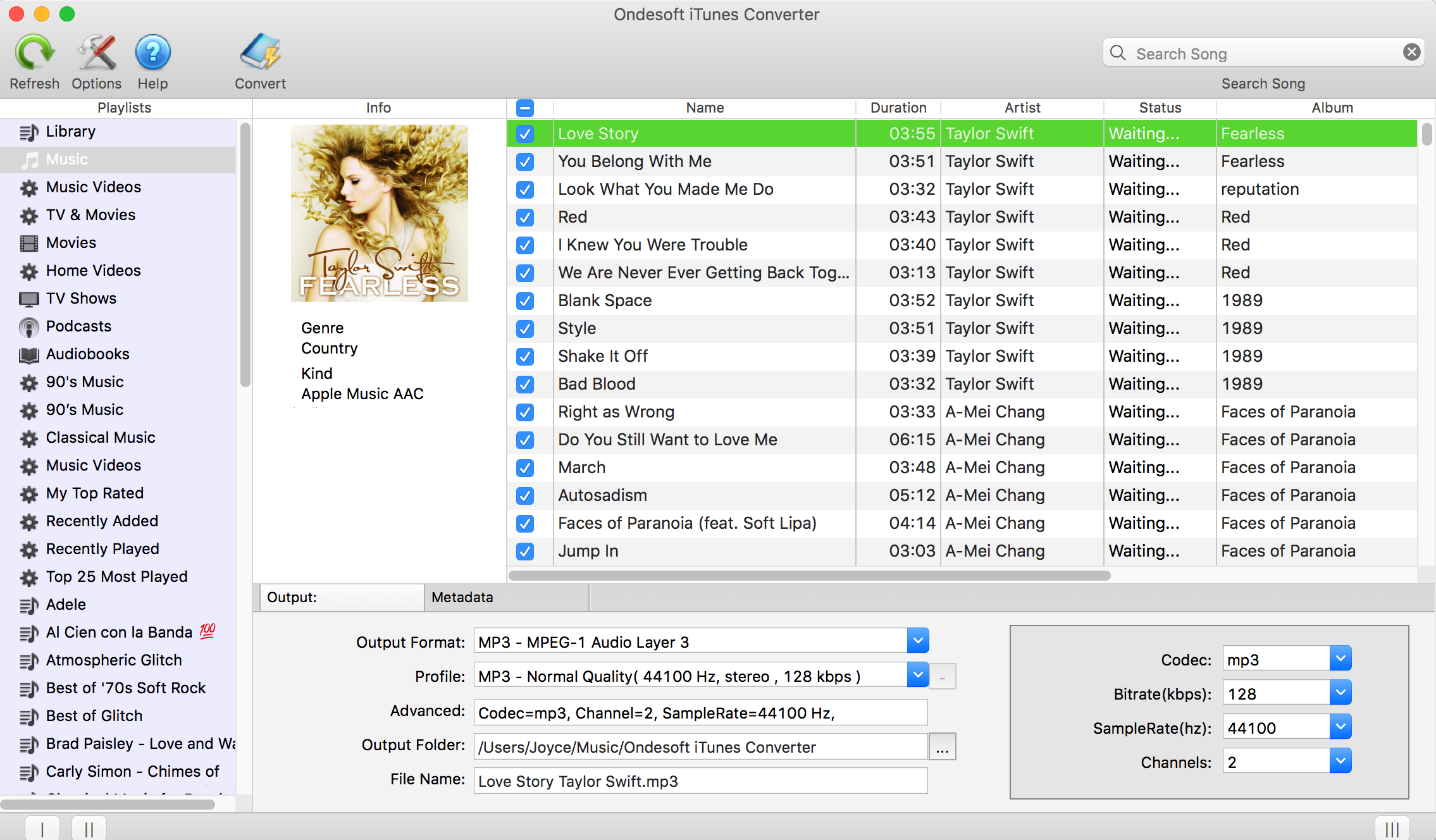Switch to the Metadata tab
Screen dimensions: 1436x840
461,597
